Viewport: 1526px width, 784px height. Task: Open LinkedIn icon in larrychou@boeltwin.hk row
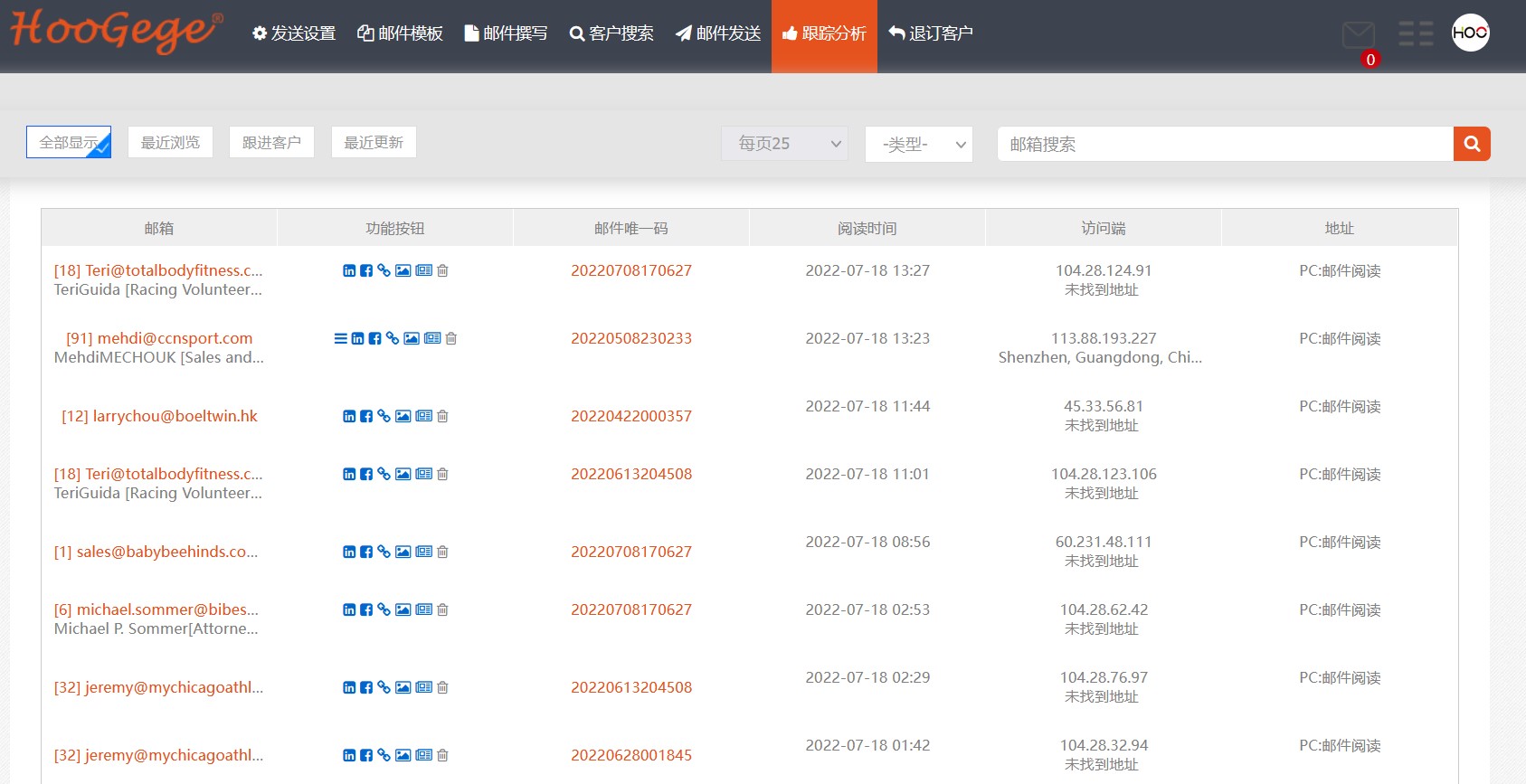[349, 416]
